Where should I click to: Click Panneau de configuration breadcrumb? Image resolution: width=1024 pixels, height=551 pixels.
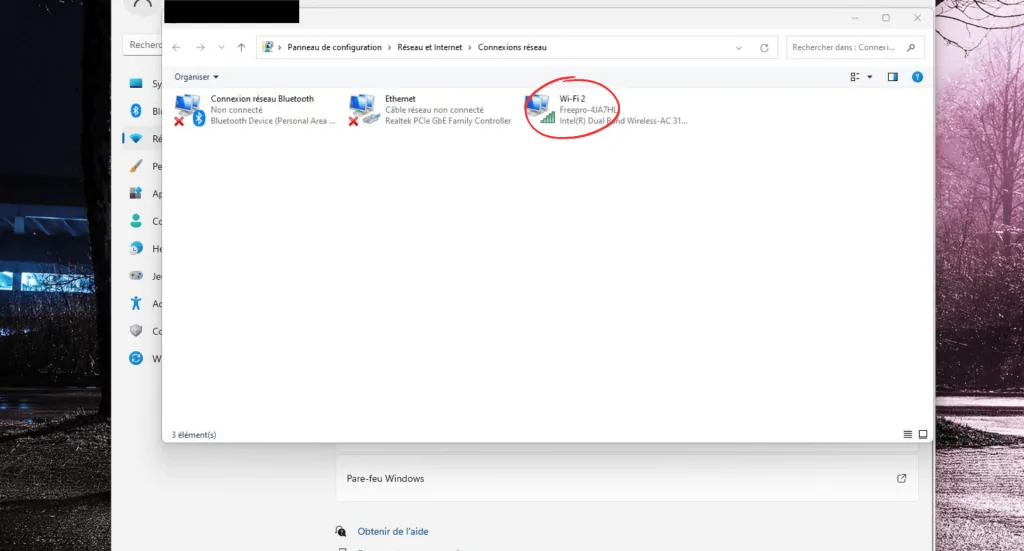(334, 48)
